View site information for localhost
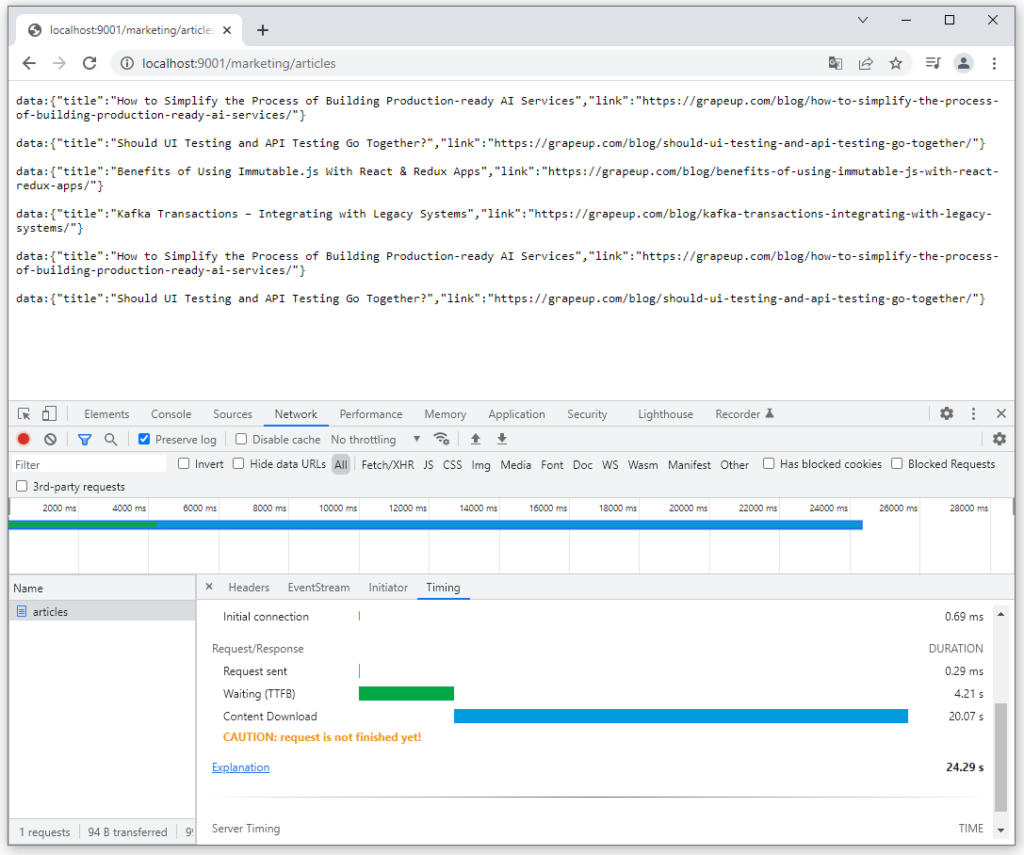The height and width of the screenshot is (855, 1024). tap(127, 63)
